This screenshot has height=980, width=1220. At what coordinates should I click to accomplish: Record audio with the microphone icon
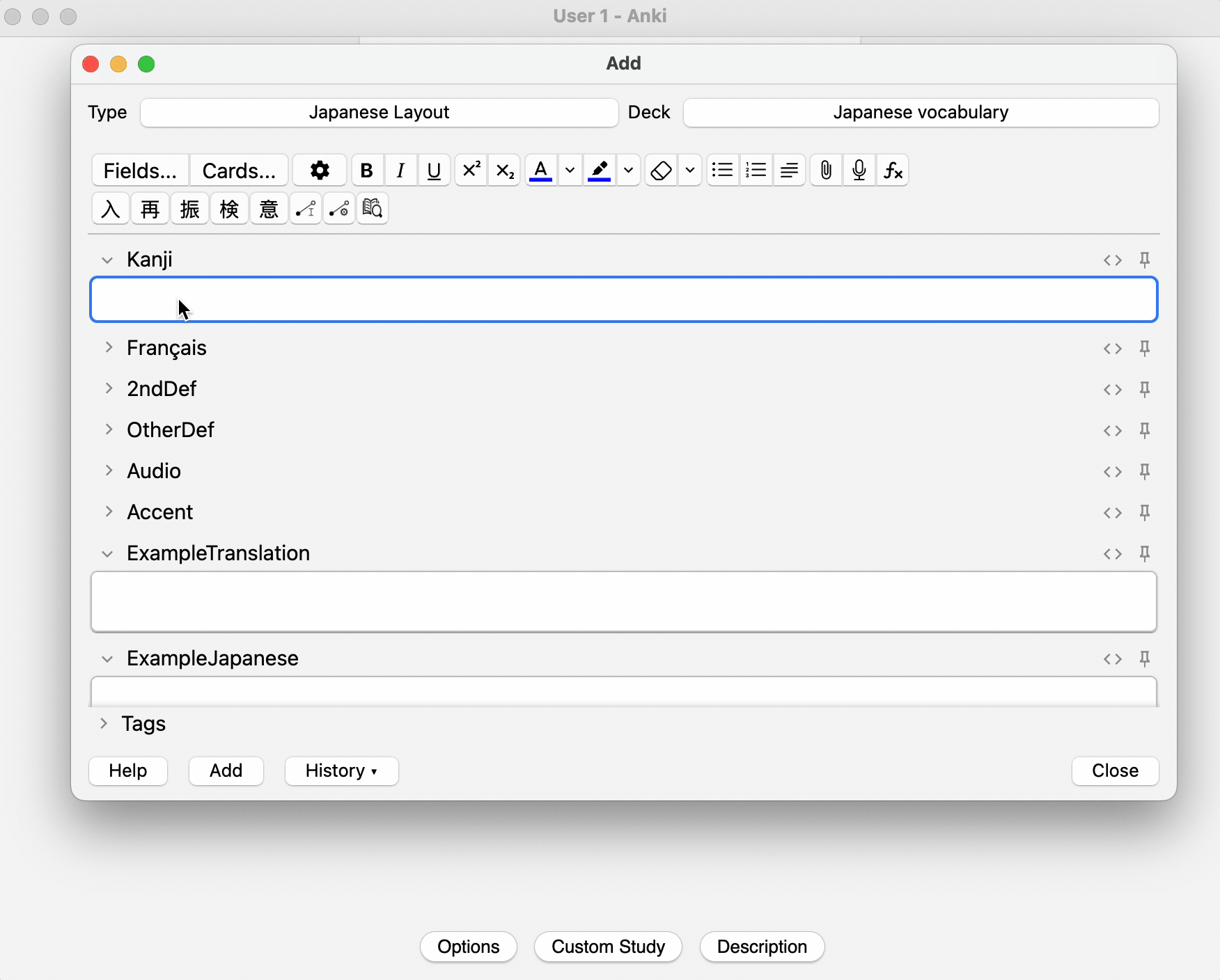pyautogui.click(x=859, y=171)
